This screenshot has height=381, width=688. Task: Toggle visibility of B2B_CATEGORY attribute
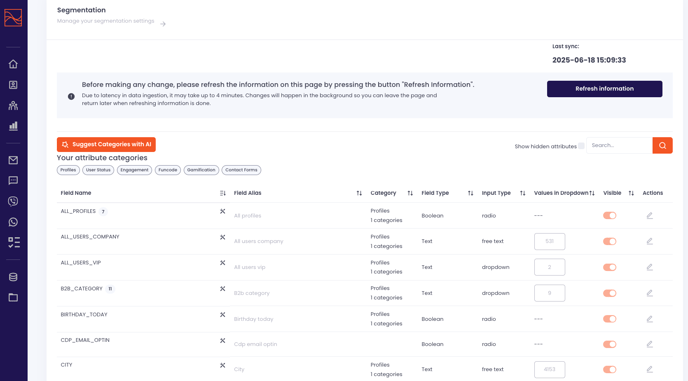pos(609,293)
